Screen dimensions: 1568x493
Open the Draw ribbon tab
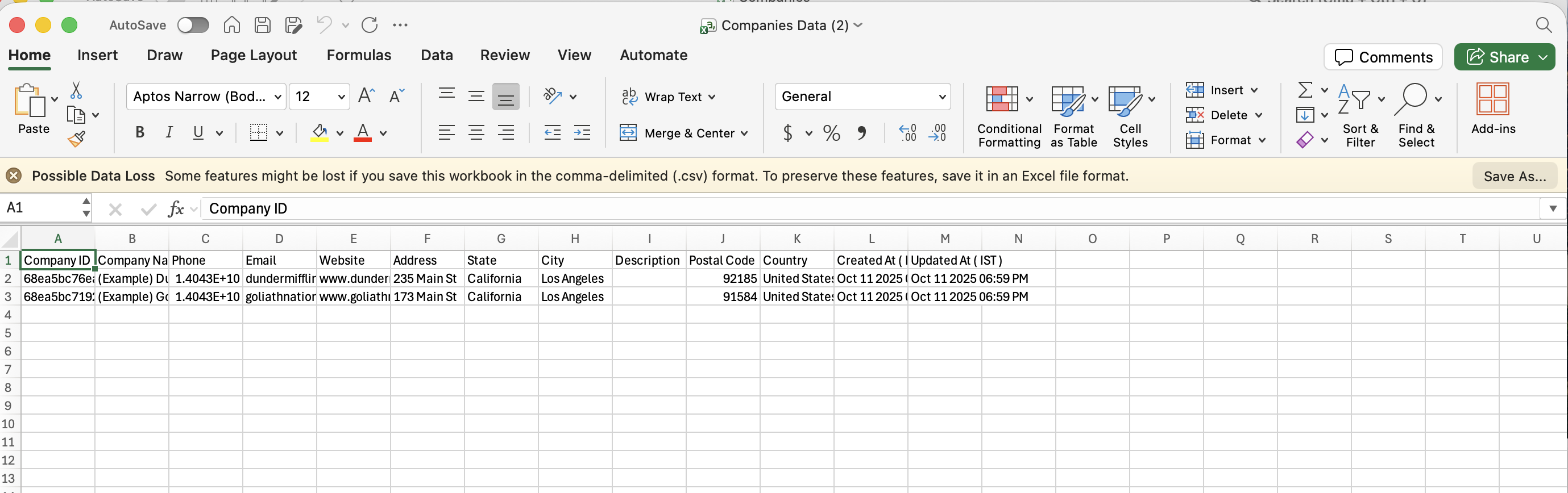pyautogui.click(x=164, y=55)
